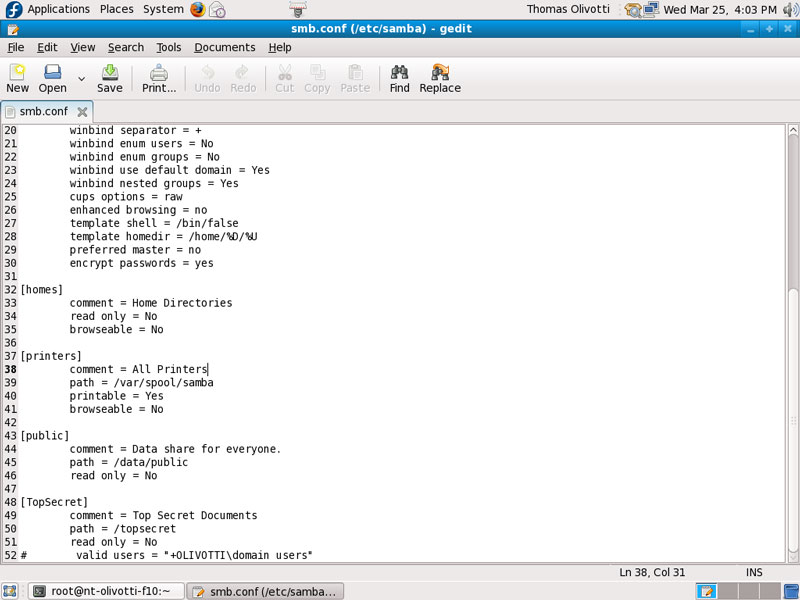This screenshot has height=600, width=800.
Task: Click the line 'winbind separator = +'
Action: coord(135,131)
